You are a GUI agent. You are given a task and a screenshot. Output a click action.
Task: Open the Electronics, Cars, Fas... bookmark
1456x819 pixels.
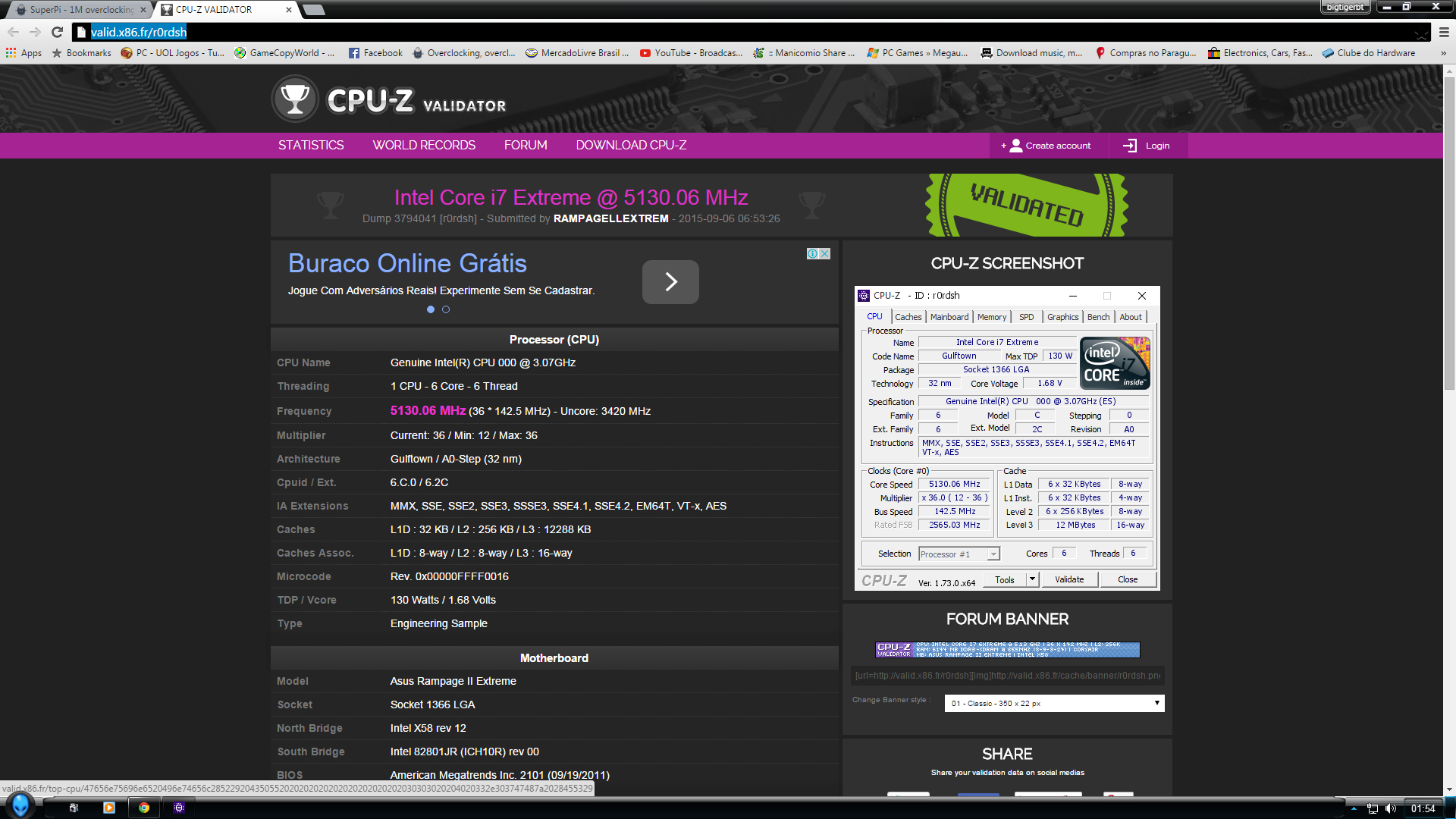pos(1260,53)
